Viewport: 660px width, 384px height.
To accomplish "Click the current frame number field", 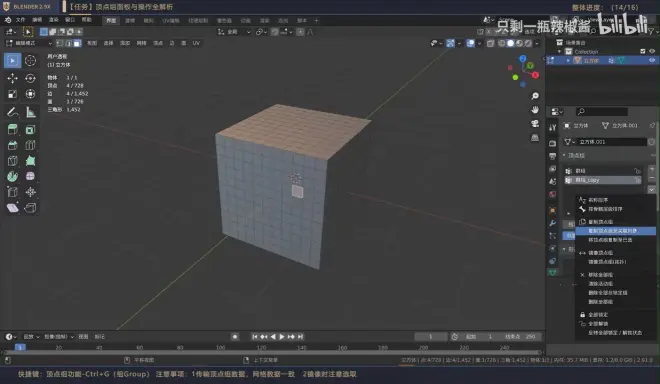I will click(431, 336).
